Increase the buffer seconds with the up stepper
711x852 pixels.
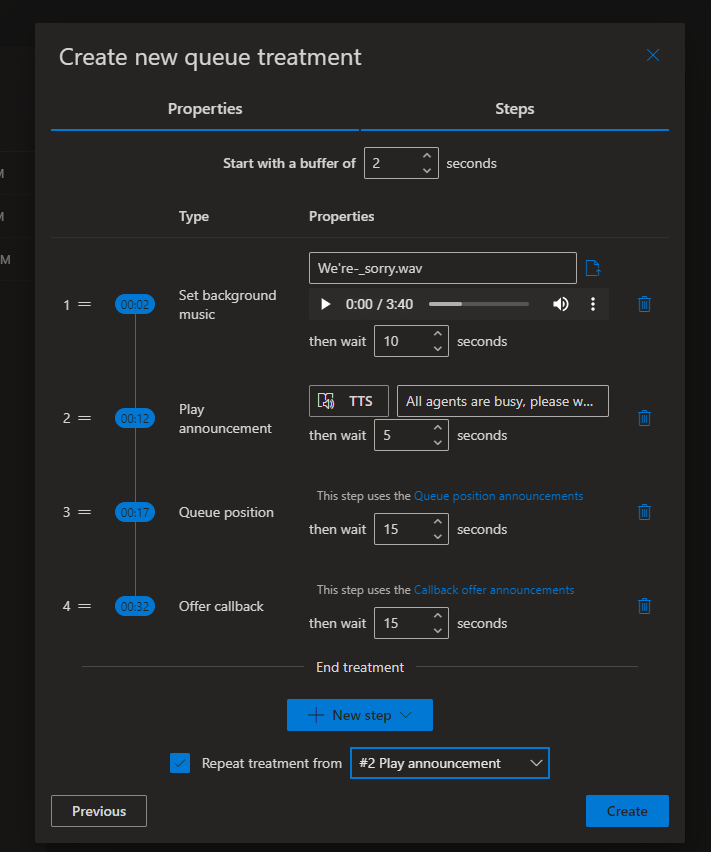[429, 157]
